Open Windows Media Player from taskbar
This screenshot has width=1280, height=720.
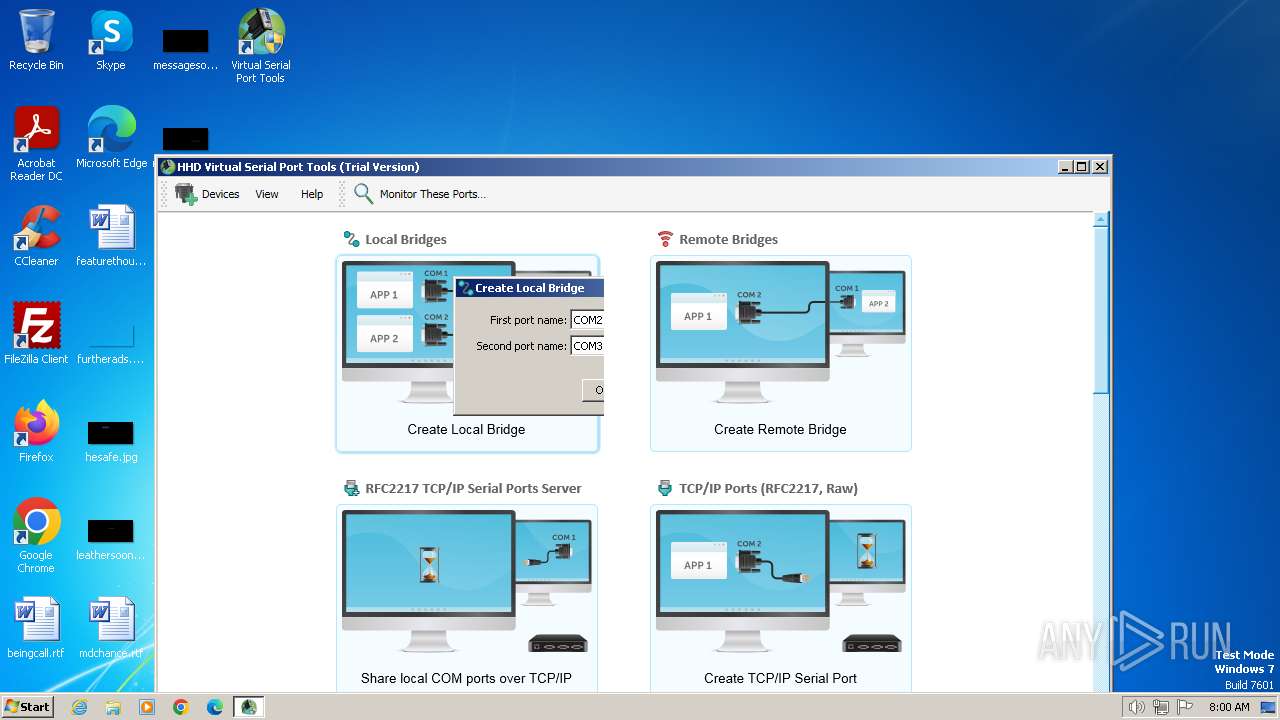pyautogui.click(x=147, y=707)
